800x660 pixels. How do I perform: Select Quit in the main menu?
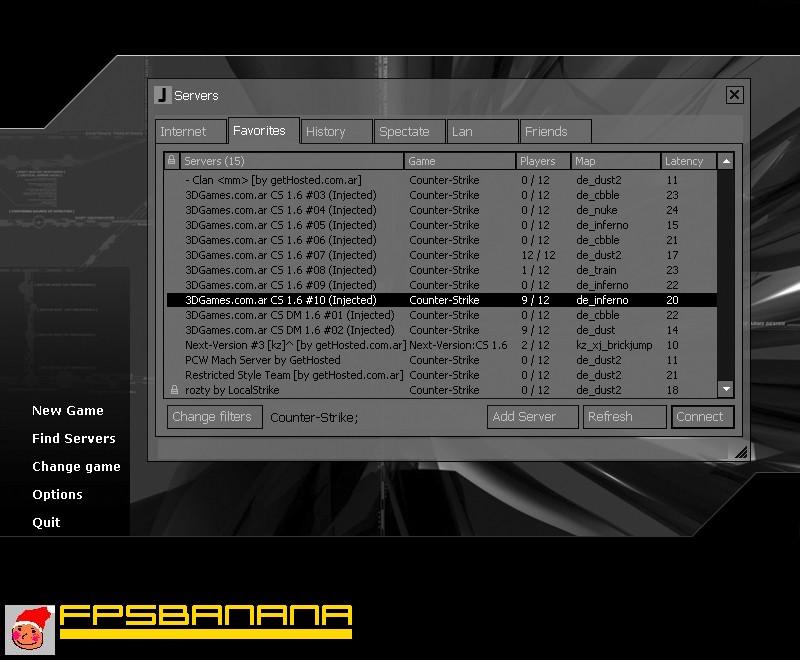[46, 523]
